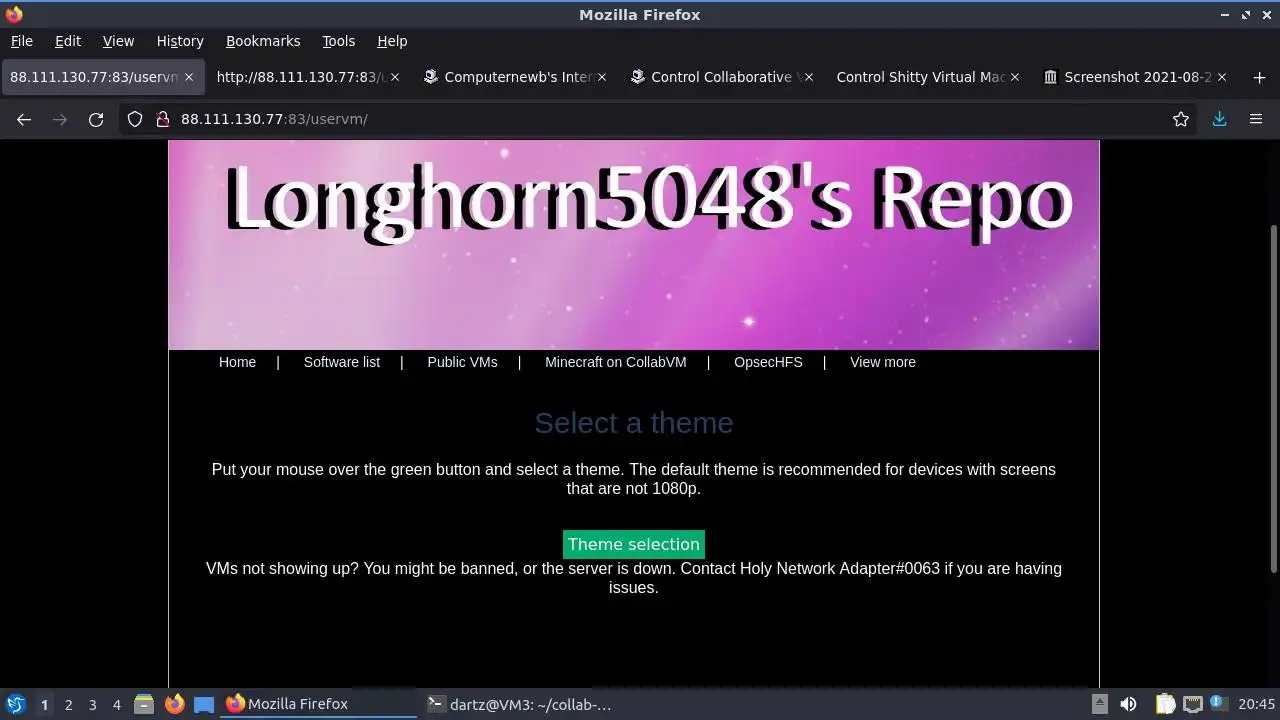Open Minecraft on CollabVM link

(616, 362)
